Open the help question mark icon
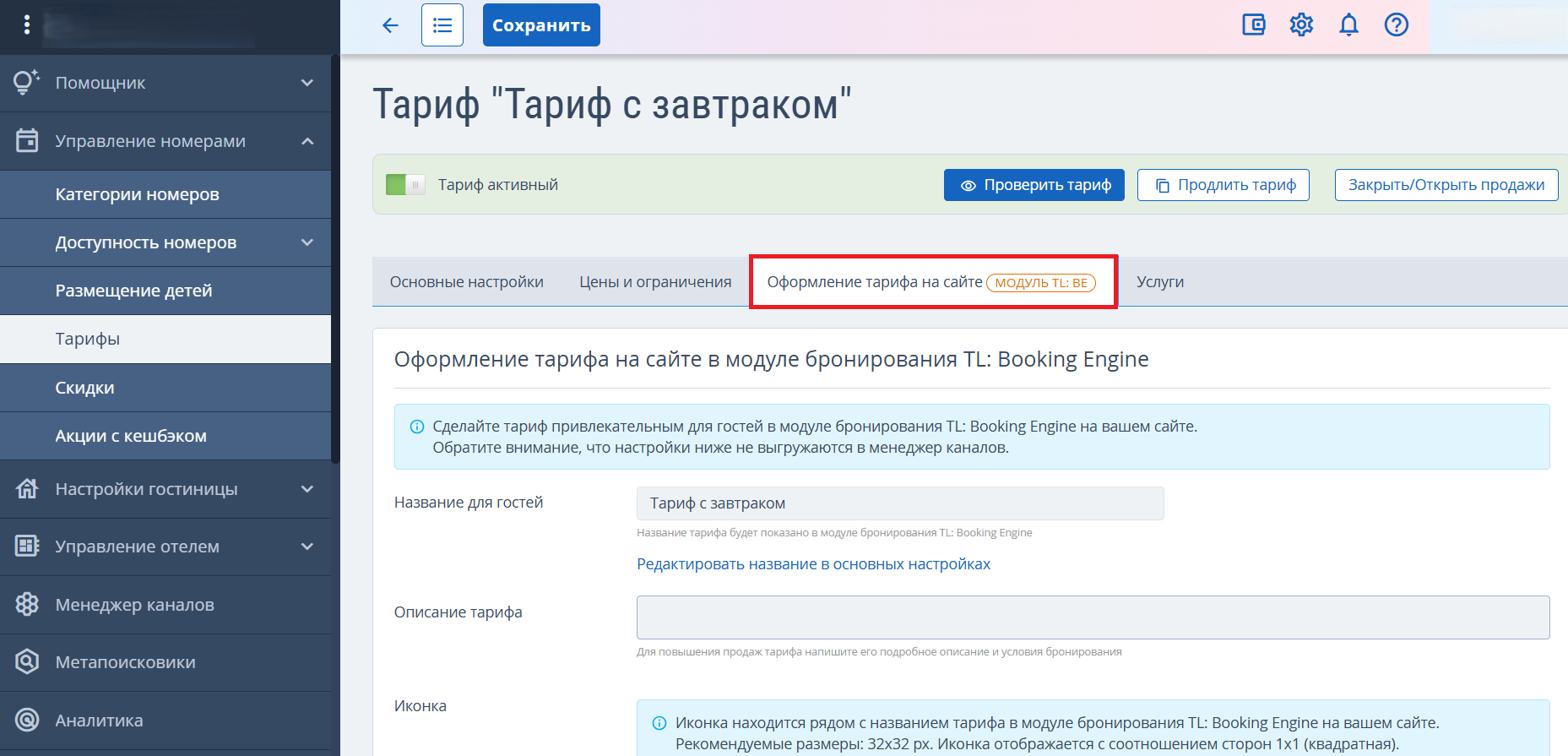 1396,25
